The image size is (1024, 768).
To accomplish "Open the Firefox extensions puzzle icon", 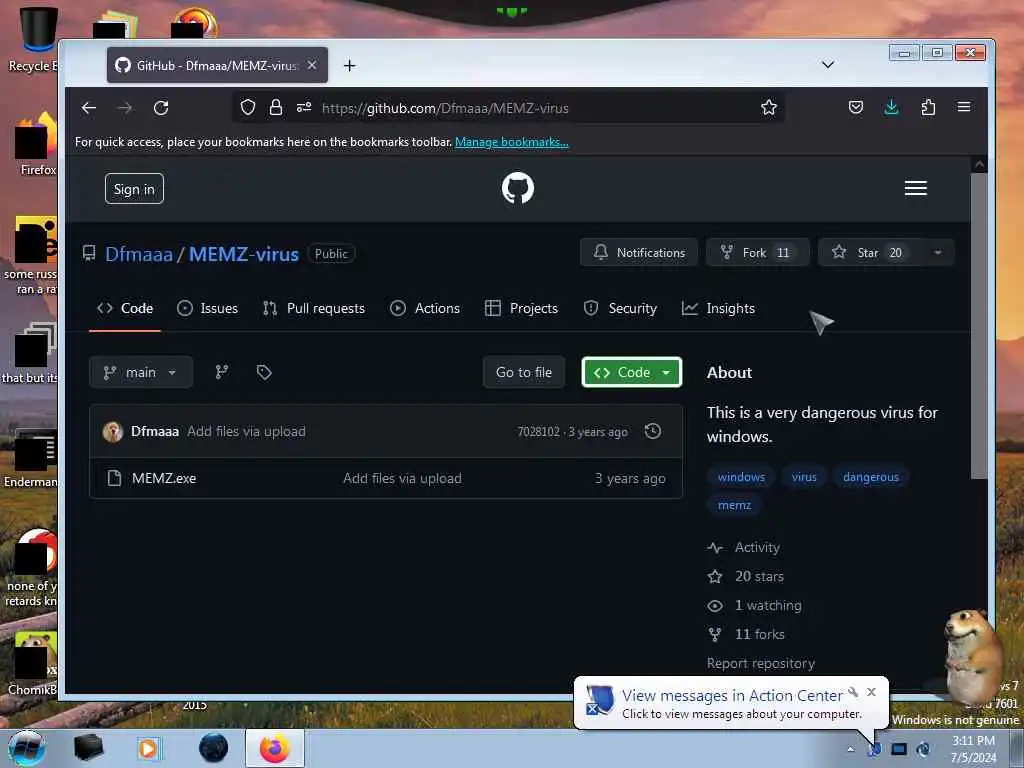I will point(928,107).
